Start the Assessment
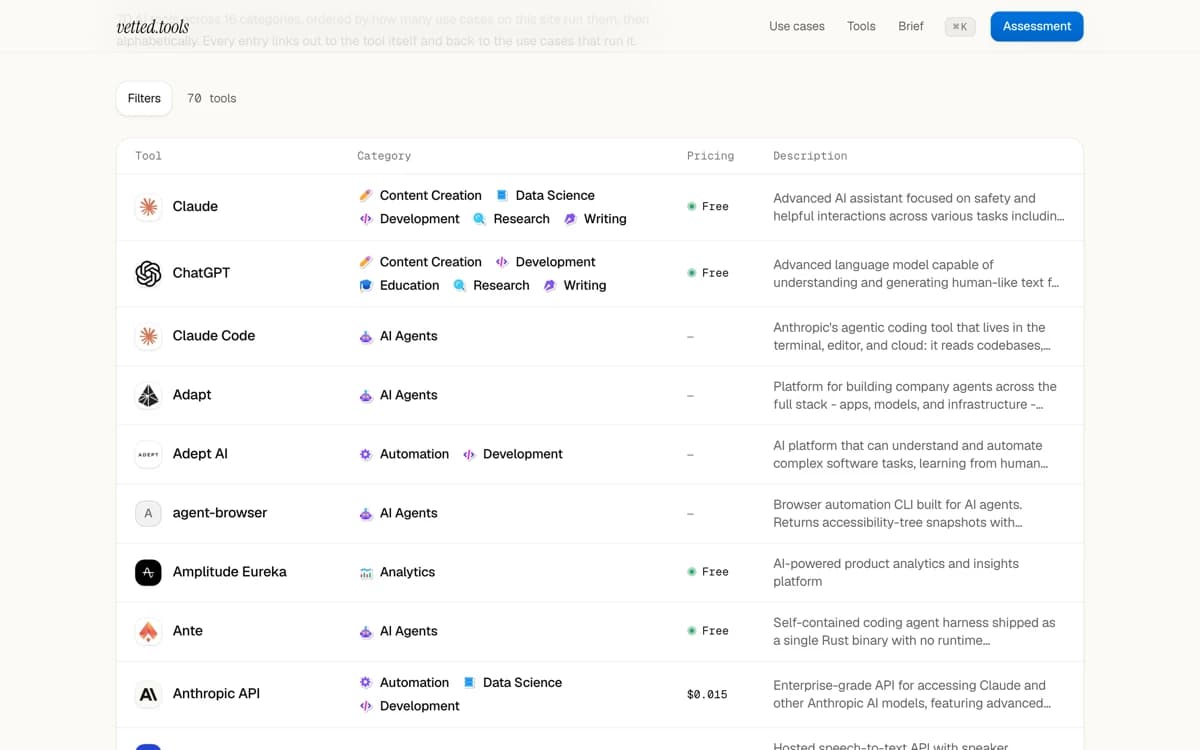This screenshot has width=1200, height=750. pos(1037,27)
